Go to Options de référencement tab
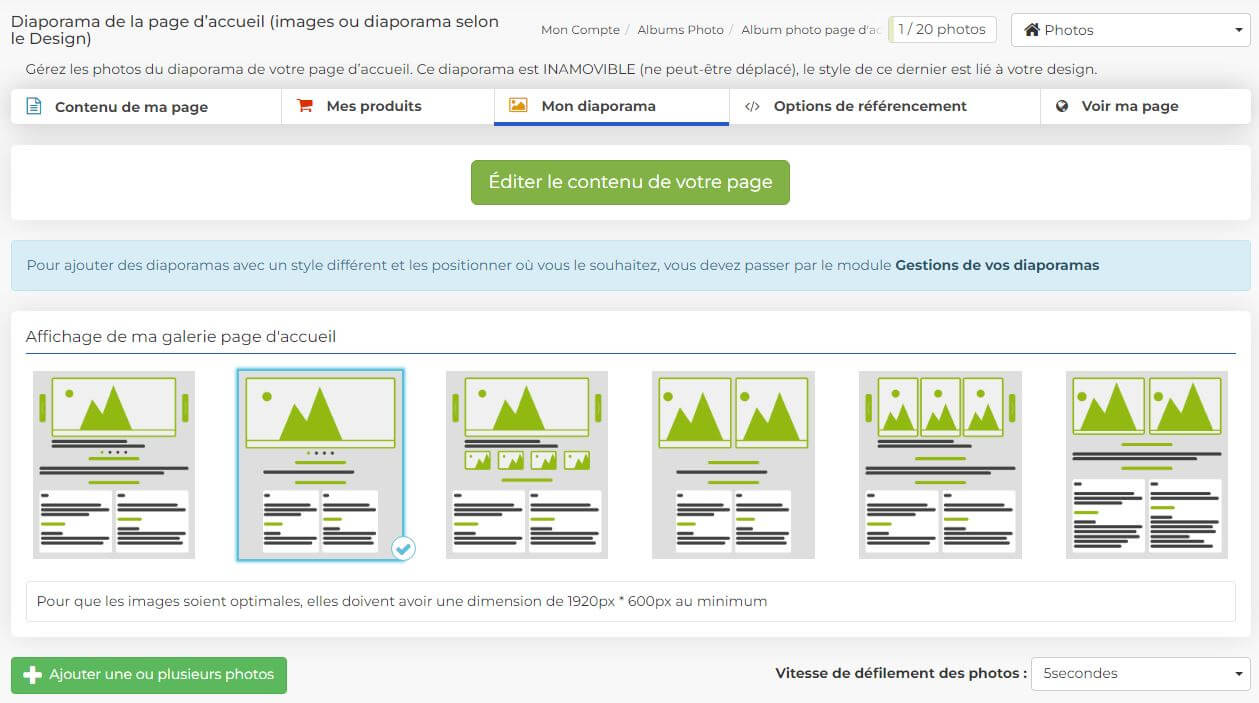The image size is (1259, 703). tap(885, 106)
